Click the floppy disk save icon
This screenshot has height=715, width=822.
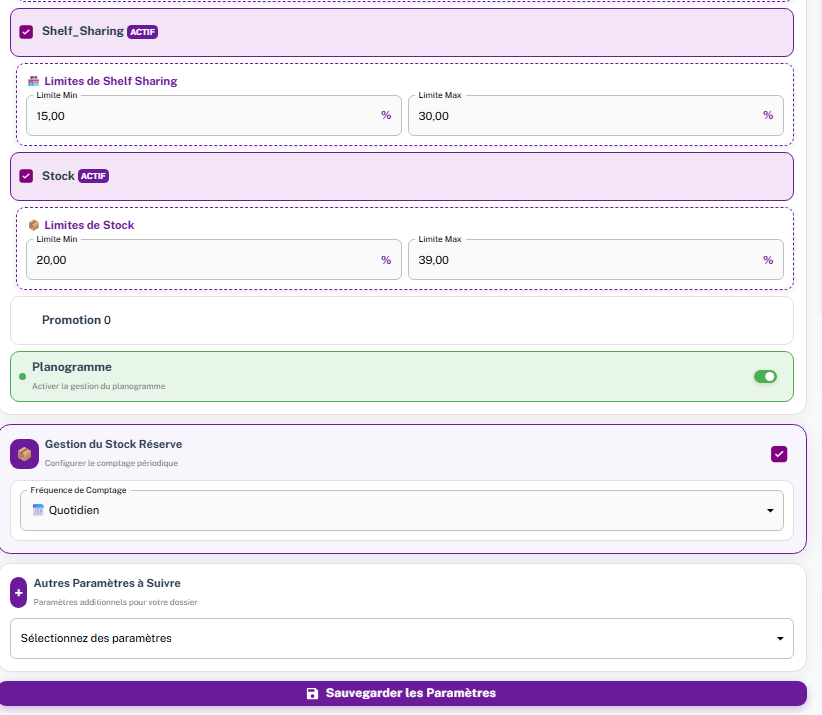312,693
